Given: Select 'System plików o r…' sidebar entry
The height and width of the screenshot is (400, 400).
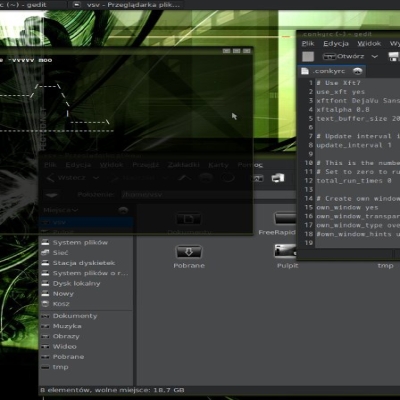Looking at the screenshot, I should 90,273.
